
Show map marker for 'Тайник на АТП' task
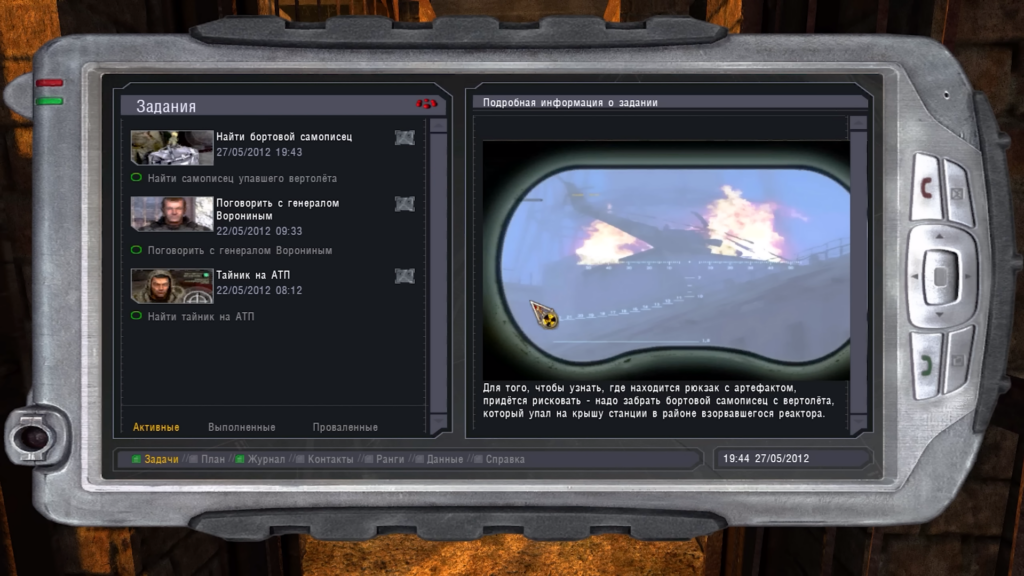click(405, 276)
